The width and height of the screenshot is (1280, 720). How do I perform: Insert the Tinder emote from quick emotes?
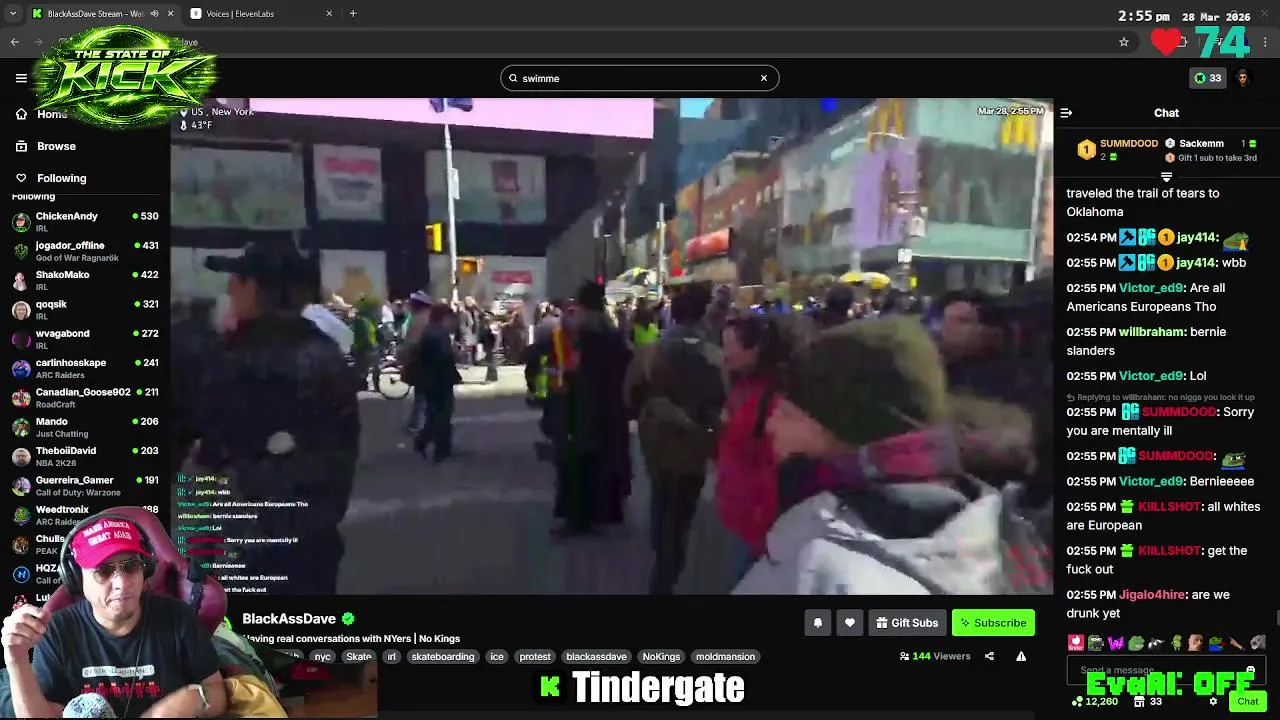click(1076, 642)
